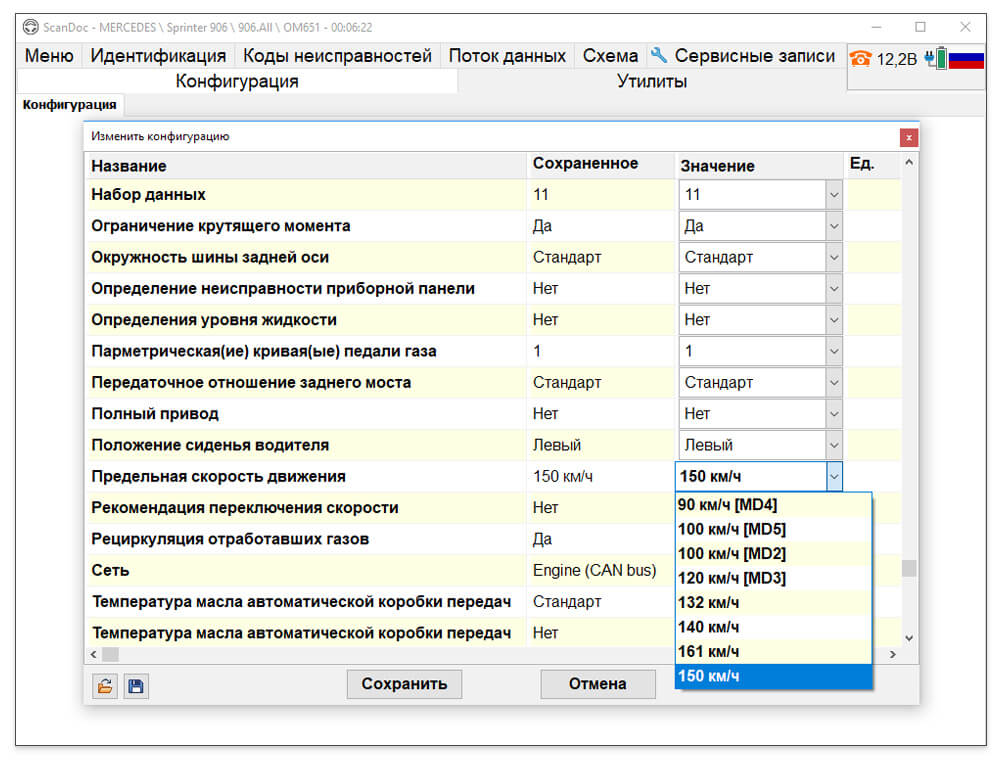
Task: Open the Меню menu
Action: point(49,56)
